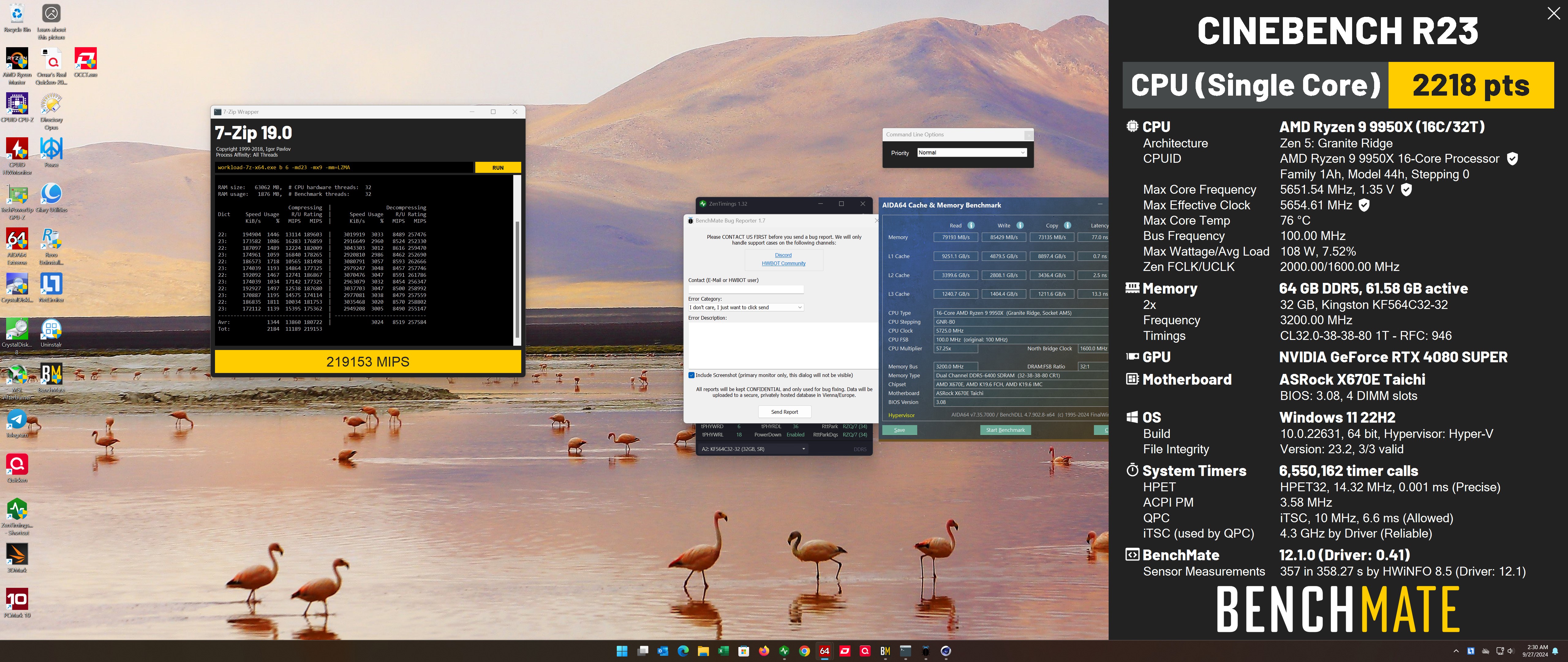The image size is (1568, 662).
Task: Click 7-Zip output vertical scrollbar
Action: [x=517, y=260]
